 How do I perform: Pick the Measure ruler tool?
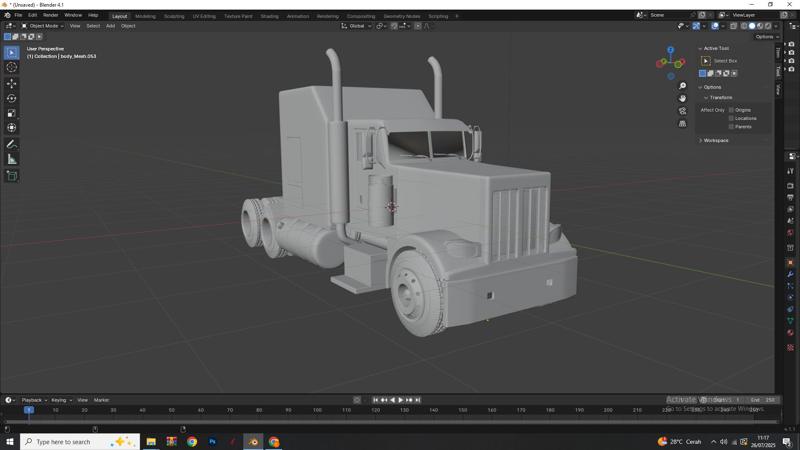click(12, 159)
